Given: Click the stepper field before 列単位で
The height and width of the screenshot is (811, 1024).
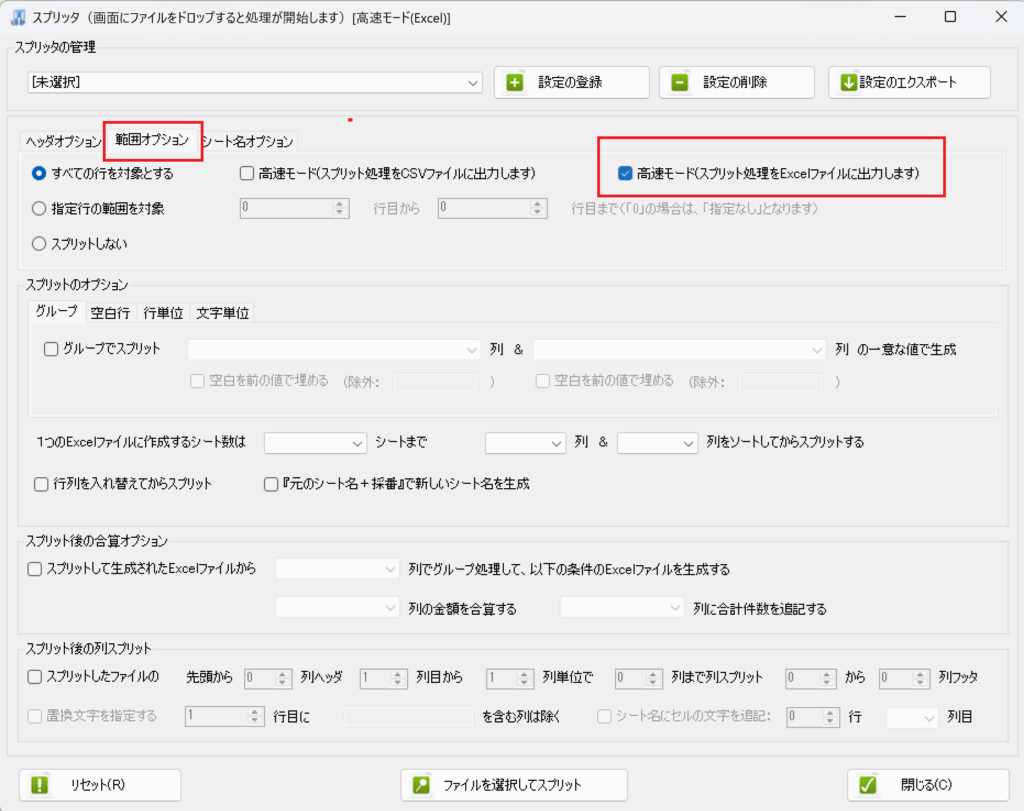Looking at the screenshot, I should [509, 678].
